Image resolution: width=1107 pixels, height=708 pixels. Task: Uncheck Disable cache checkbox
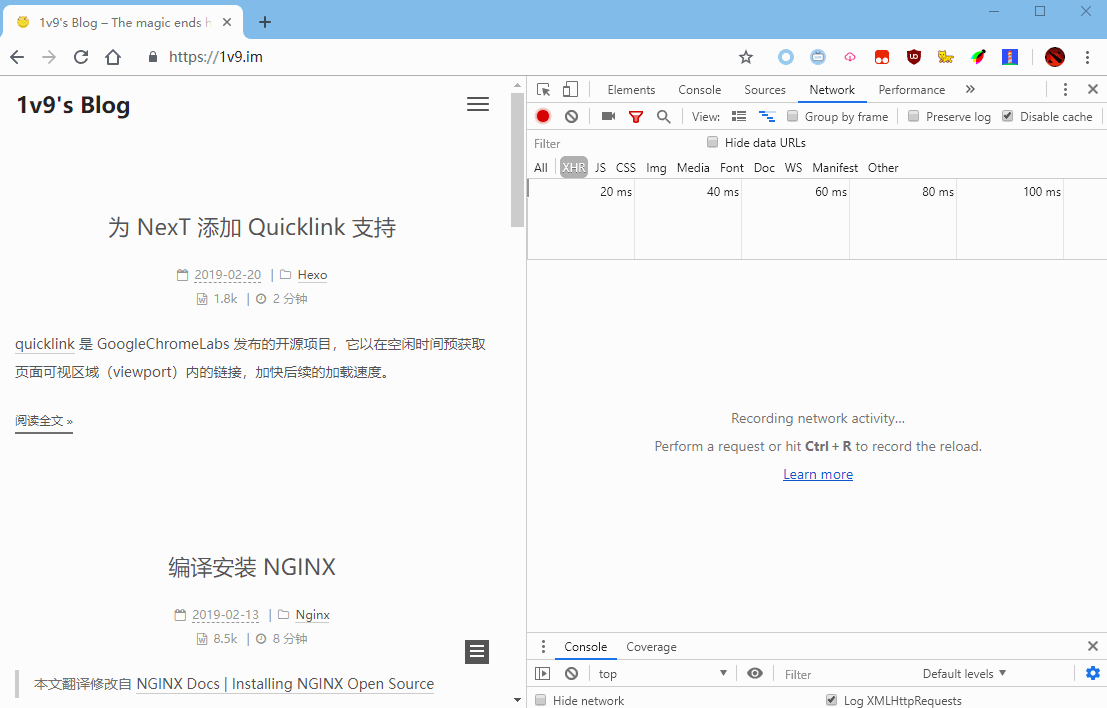tap(1007, 116)
